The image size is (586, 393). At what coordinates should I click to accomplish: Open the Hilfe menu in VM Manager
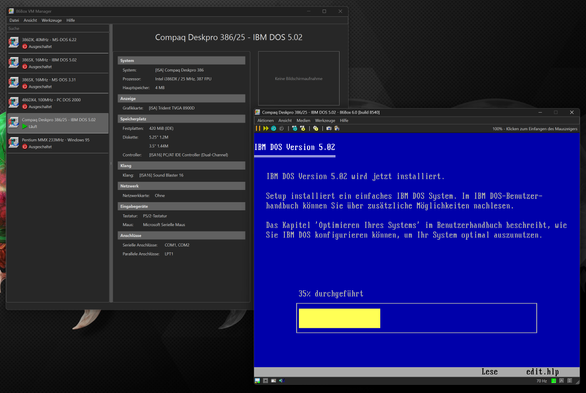click(x=71, y=20)
